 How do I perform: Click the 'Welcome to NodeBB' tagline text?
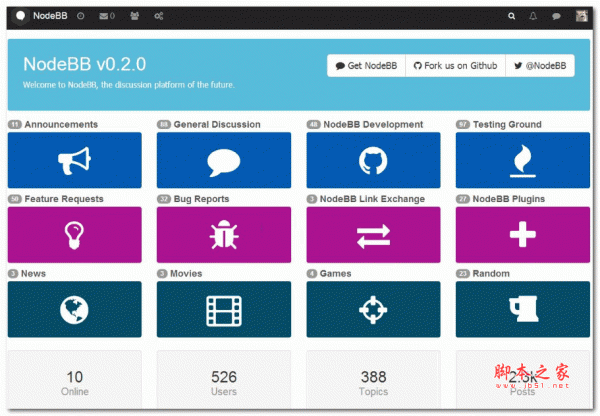(129, 85)
